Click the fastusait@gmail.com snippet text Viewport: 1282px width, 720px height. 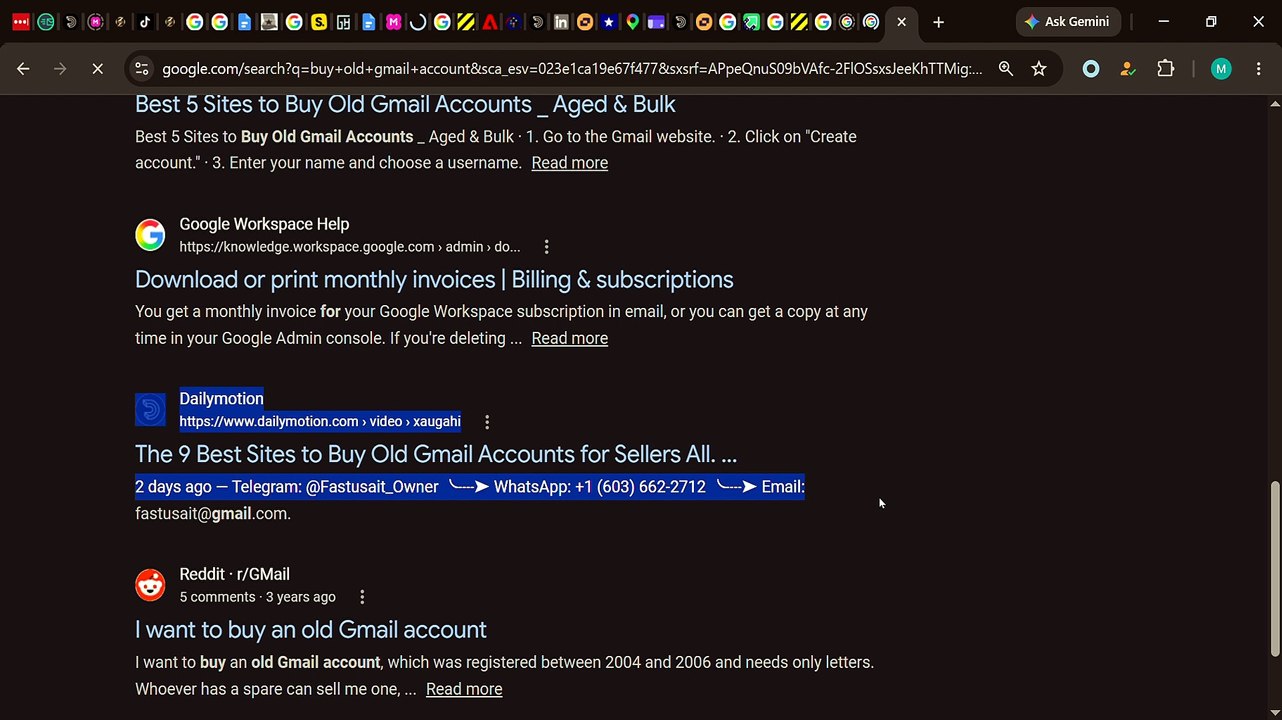point(213,513)
